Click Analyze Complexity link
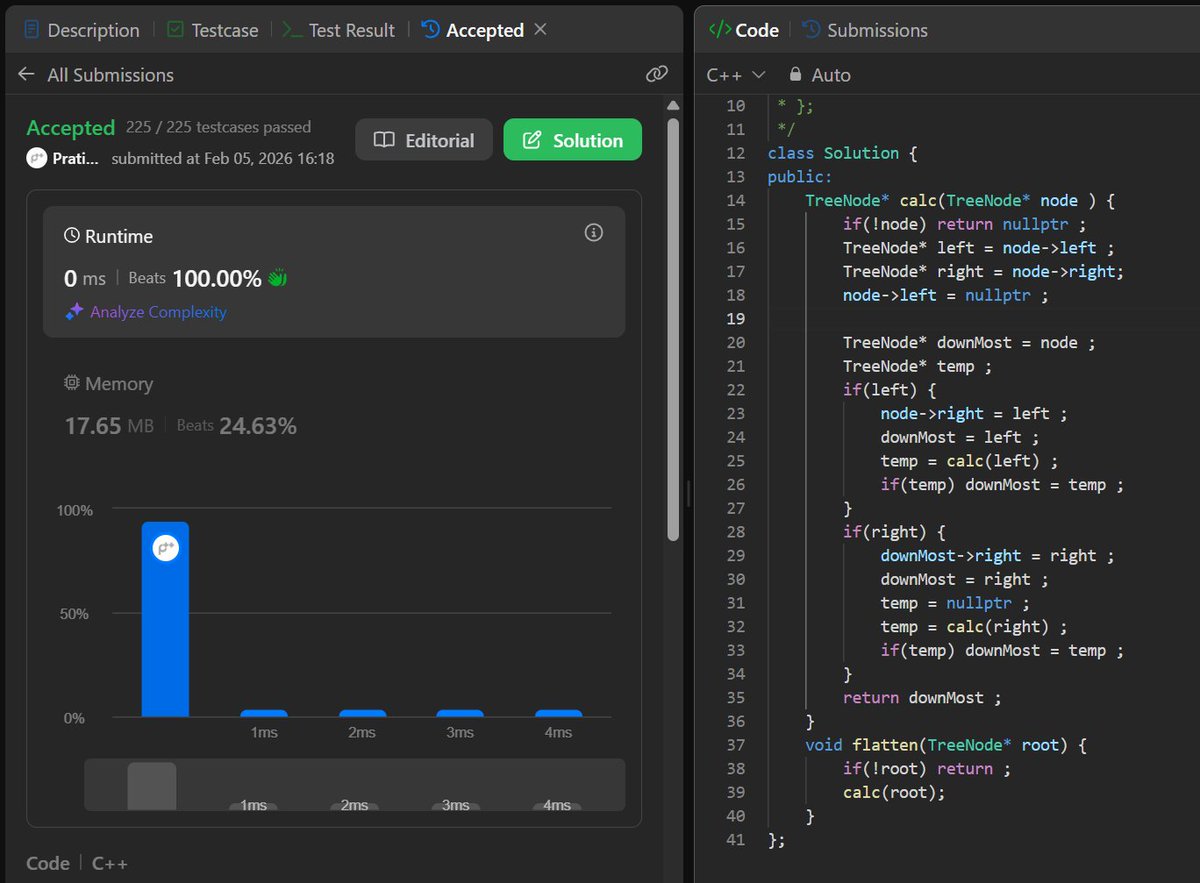This screenshot has width=1200, height=883. click(158, 312)
